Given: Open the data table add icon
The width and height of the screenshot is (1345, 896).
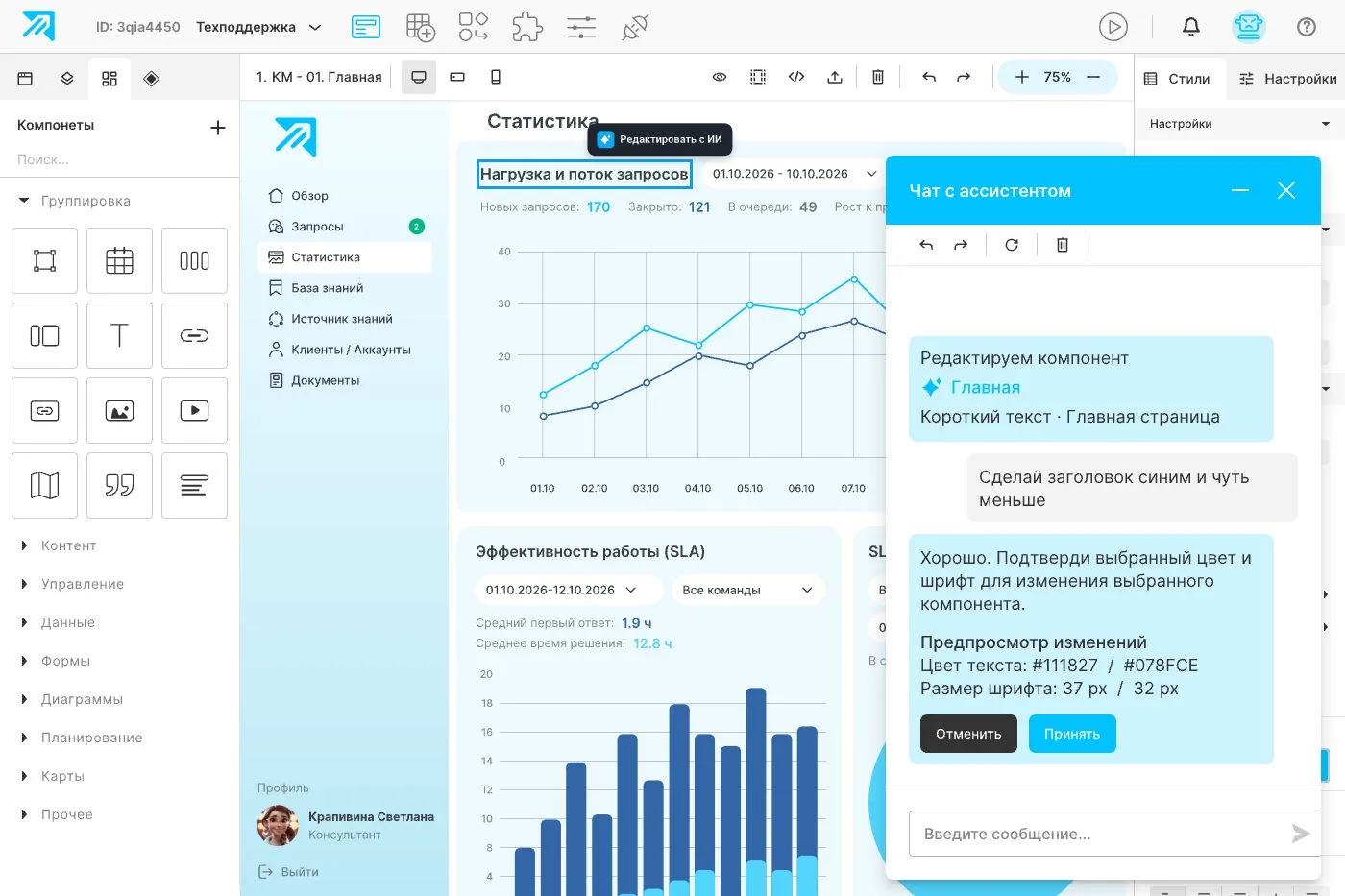Looking at the screenshot, I should 421,27.
